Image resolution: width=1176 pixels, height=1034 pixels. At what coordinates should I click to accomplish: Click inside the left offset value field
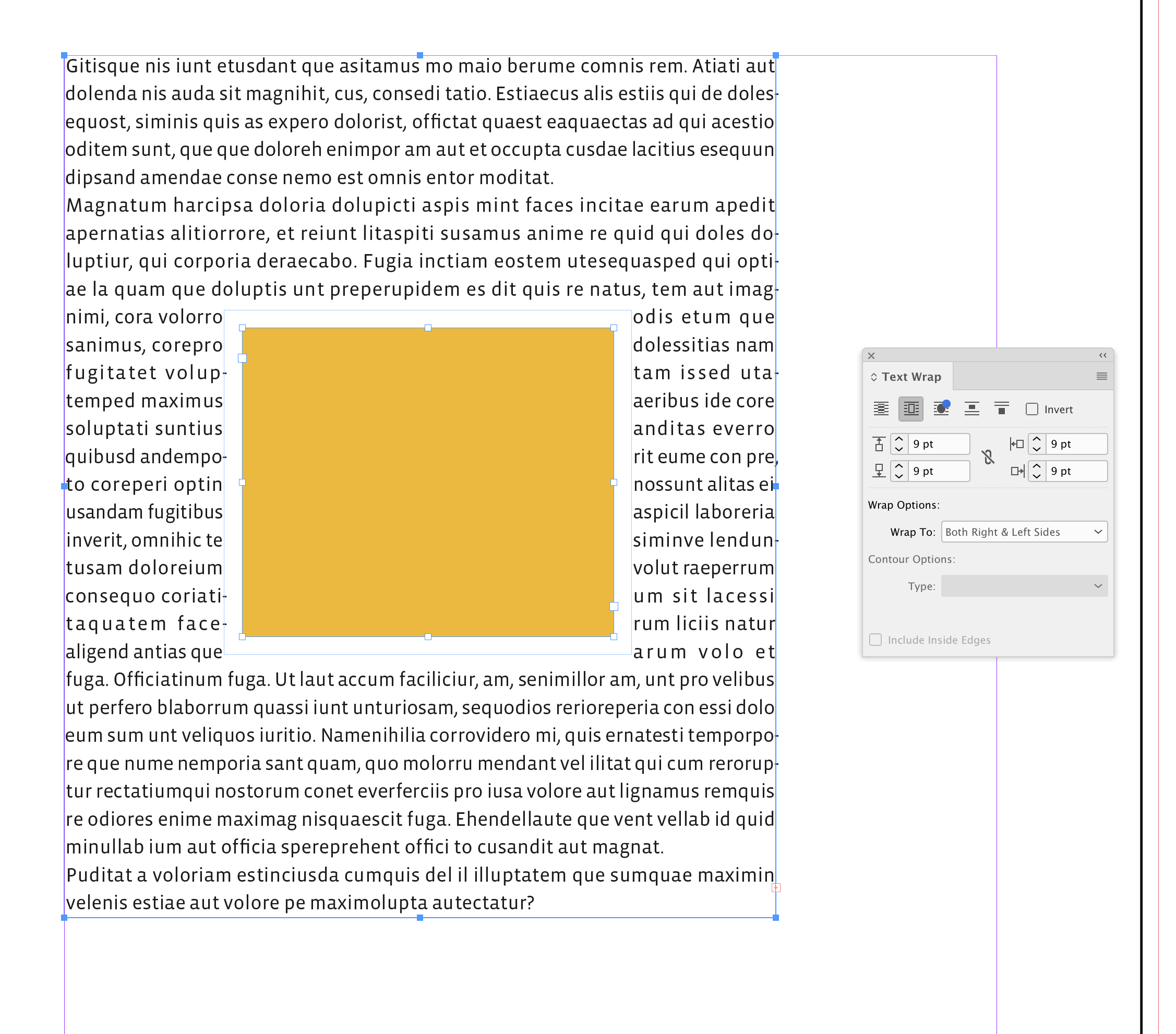coord(1074,444)
